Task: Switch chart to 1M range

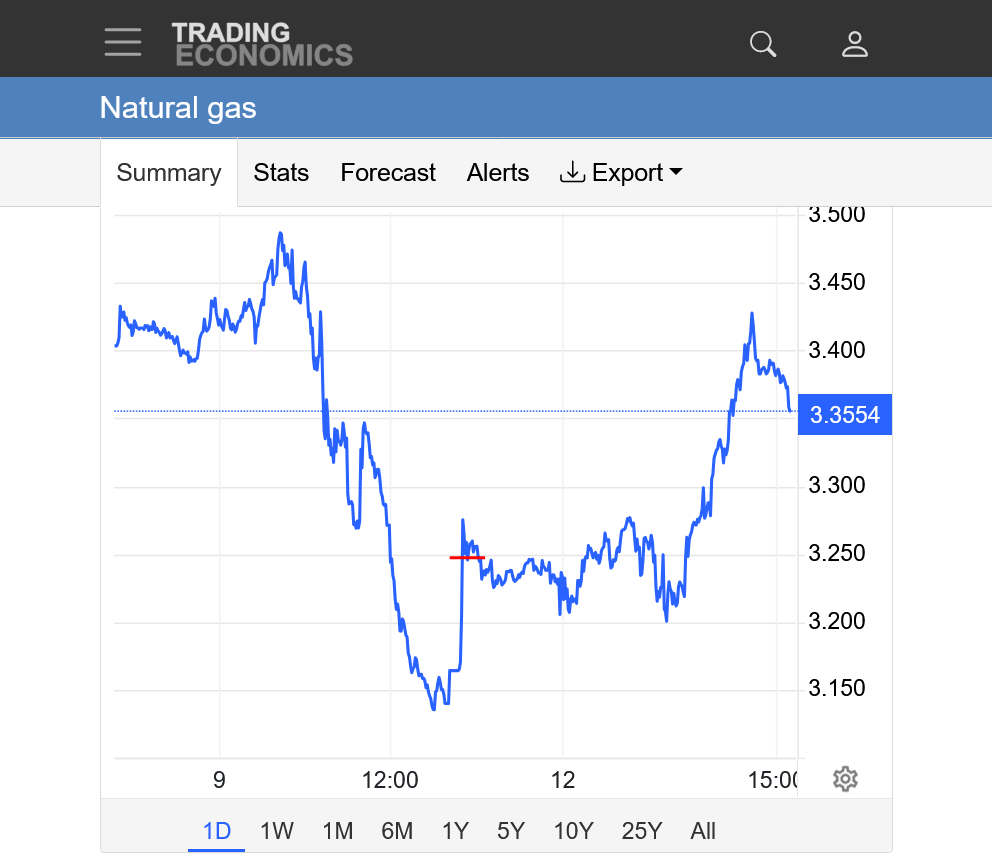Action: click(x=338, y=831)
